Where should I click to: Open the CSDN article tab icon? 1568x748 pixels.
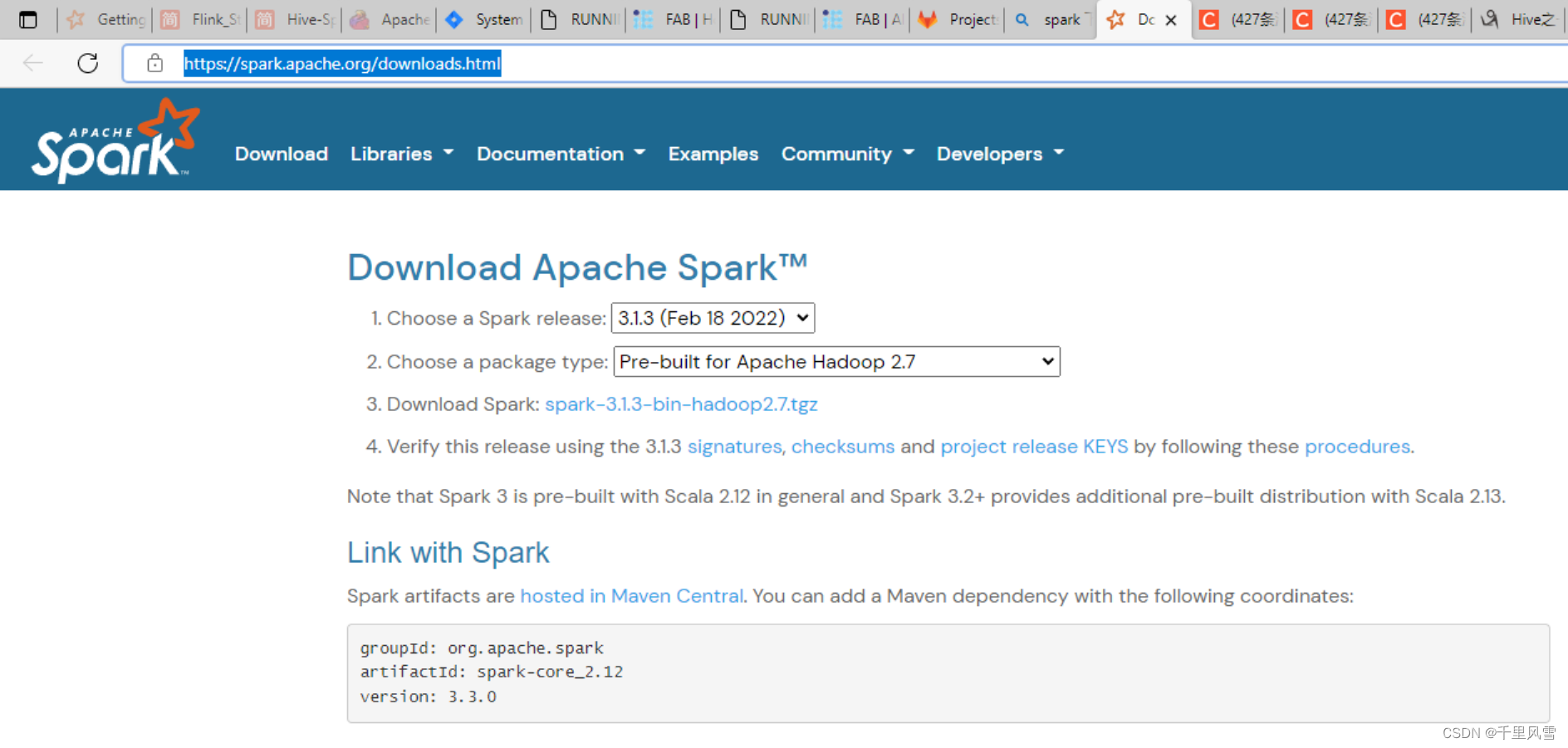coord(1209,19)
